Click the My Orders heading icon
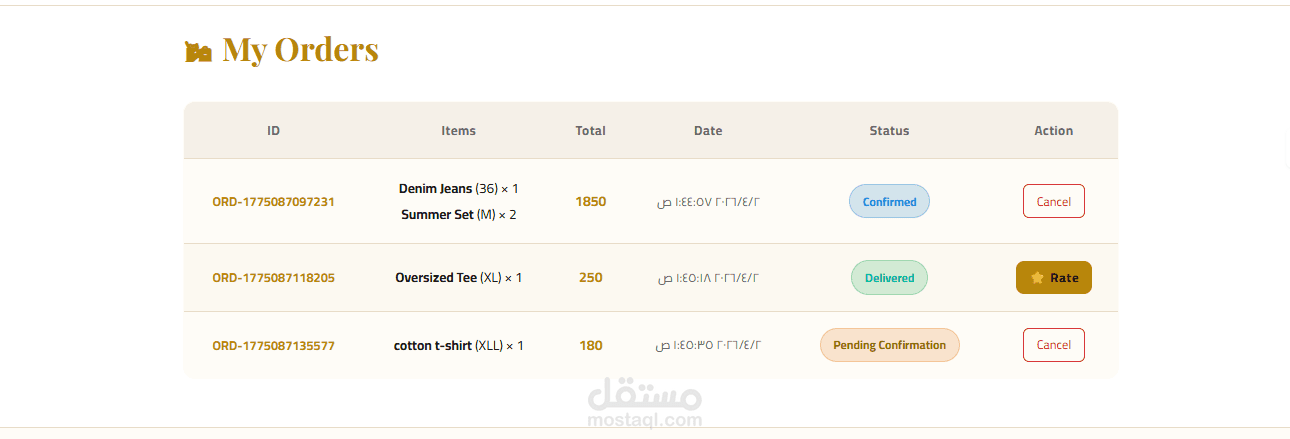1290x439 pixels. [x=198, y=52]
